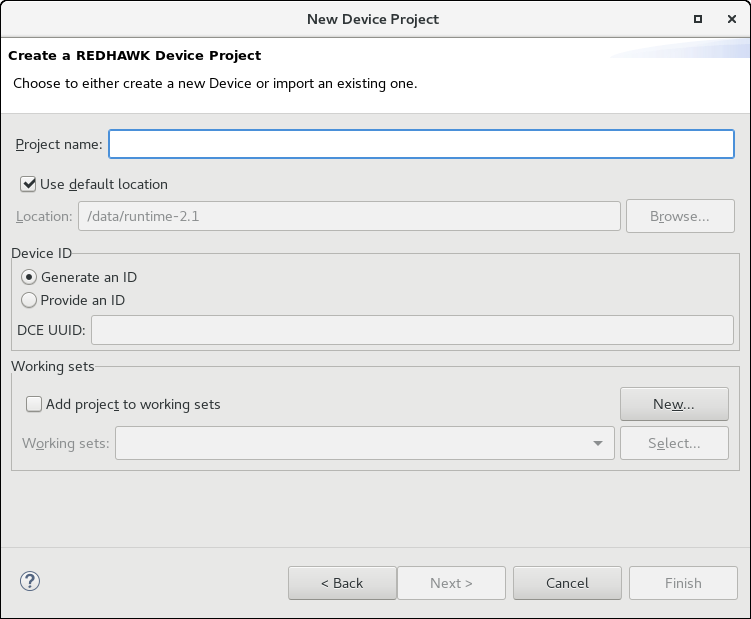This screenshot has width=751, height=619.
Task: Maximize the New Device Project dialog
Action: 697,19
